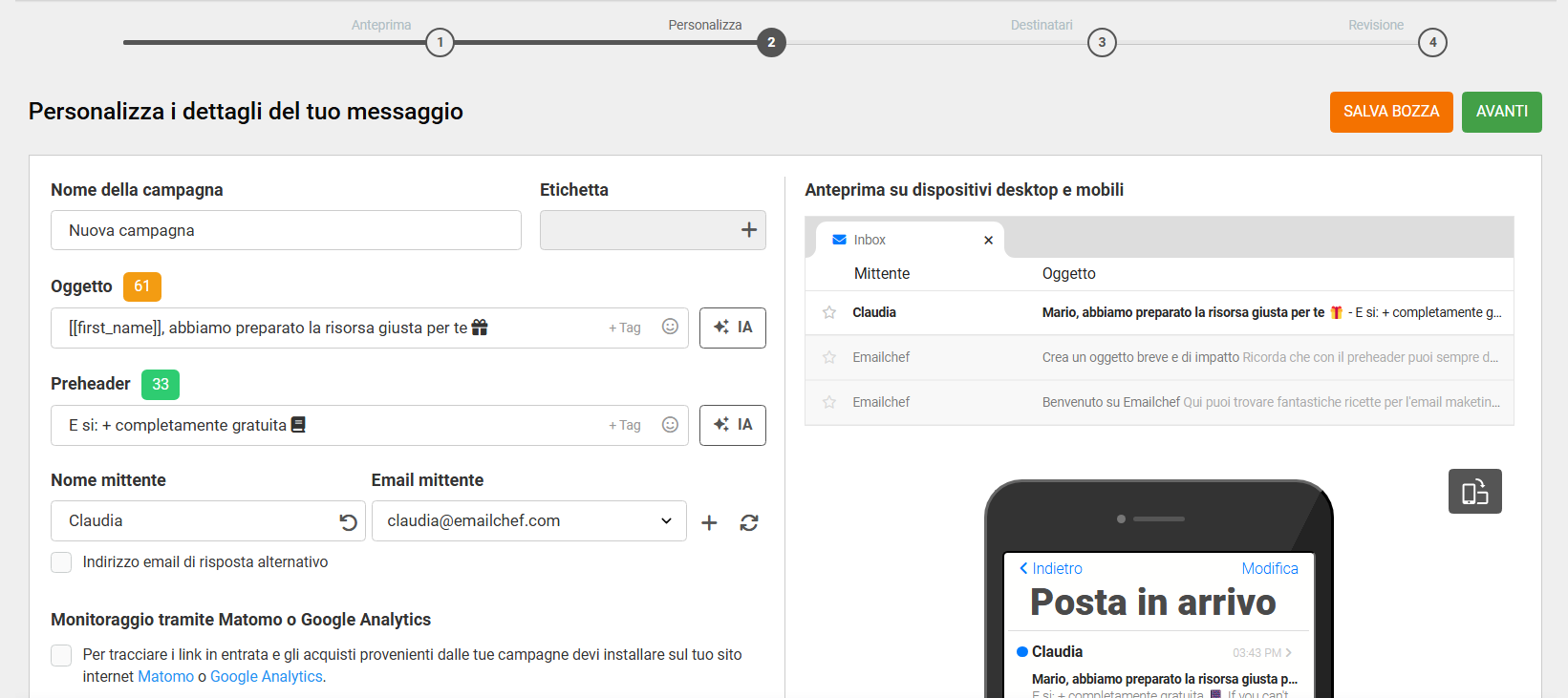Image resolution: width=1568 pixels, height=698 pixels.
Task: Click the SALVA BOZZA button
Action: 1390,112
